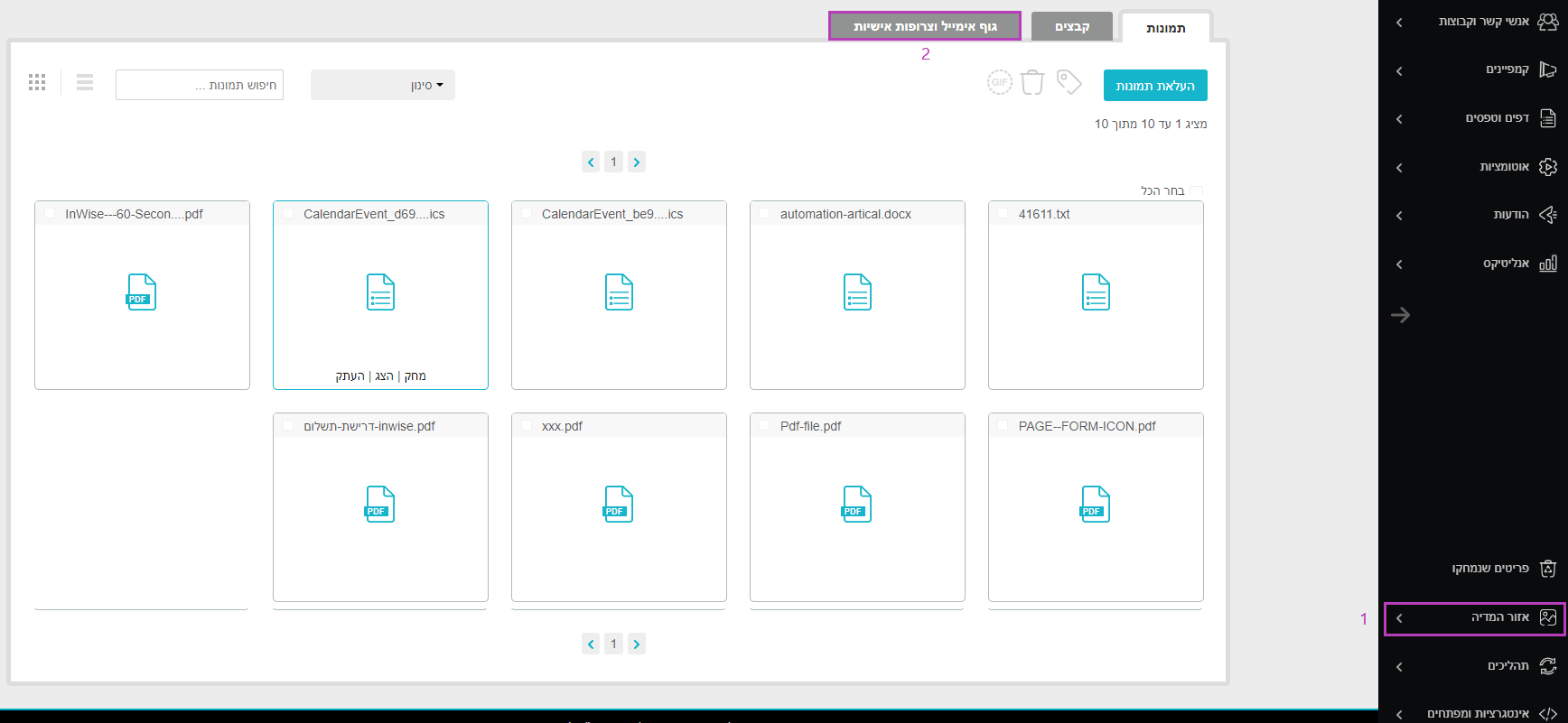Switch to list view icon
This screenshot has width=1568, height=723.
pos(85,82)
